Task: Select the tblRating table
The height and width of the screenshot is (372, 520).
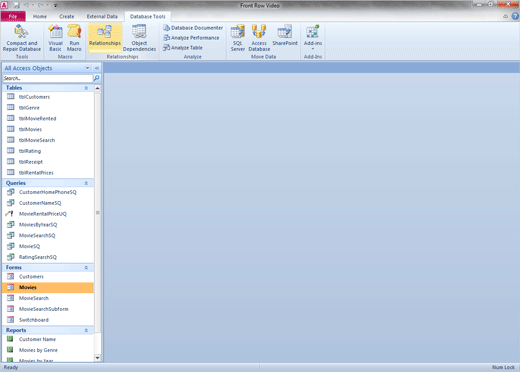Action: point(48,151)
